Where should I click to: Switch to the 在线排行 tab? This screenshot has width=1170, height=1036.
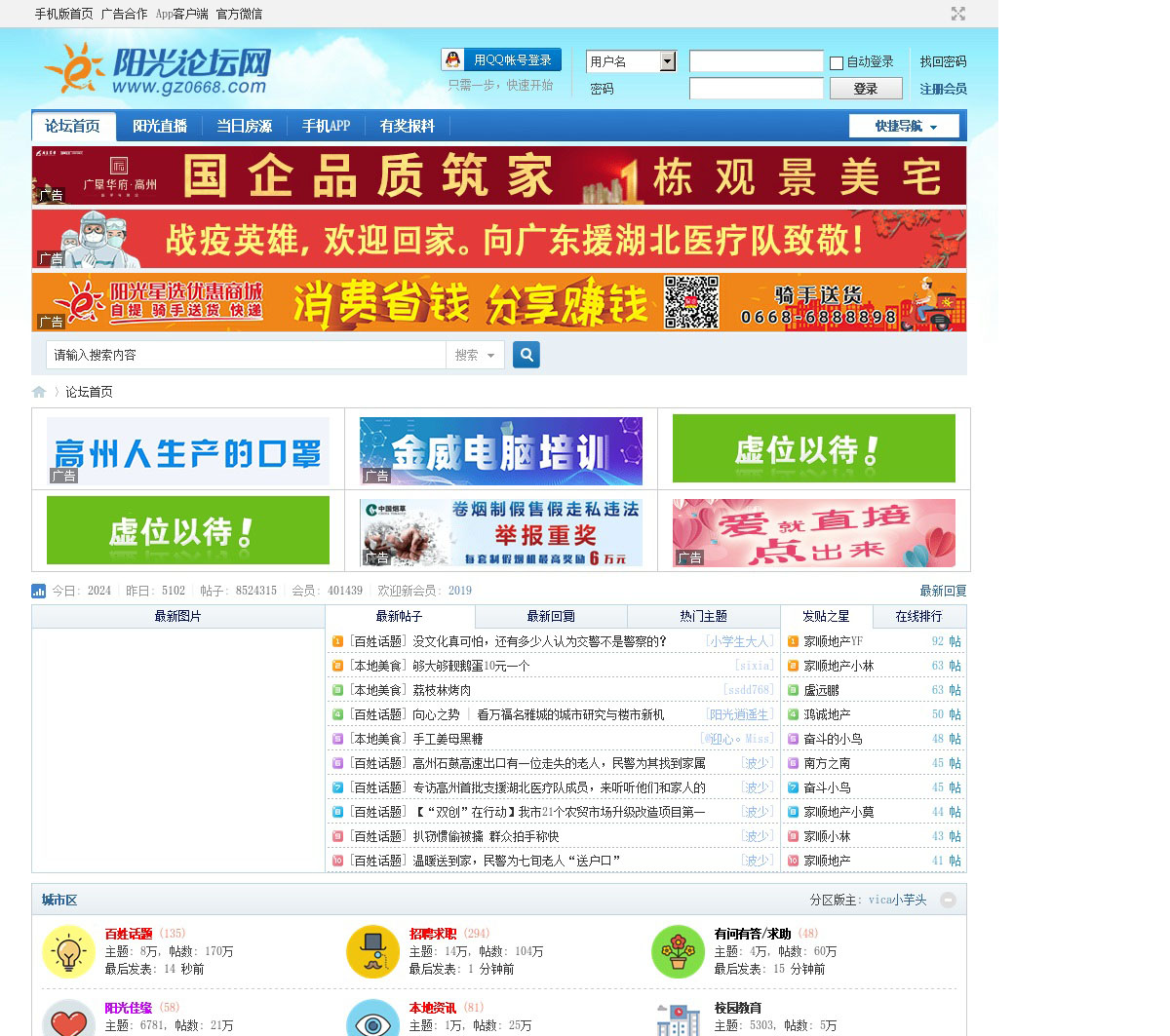(918, 616)
